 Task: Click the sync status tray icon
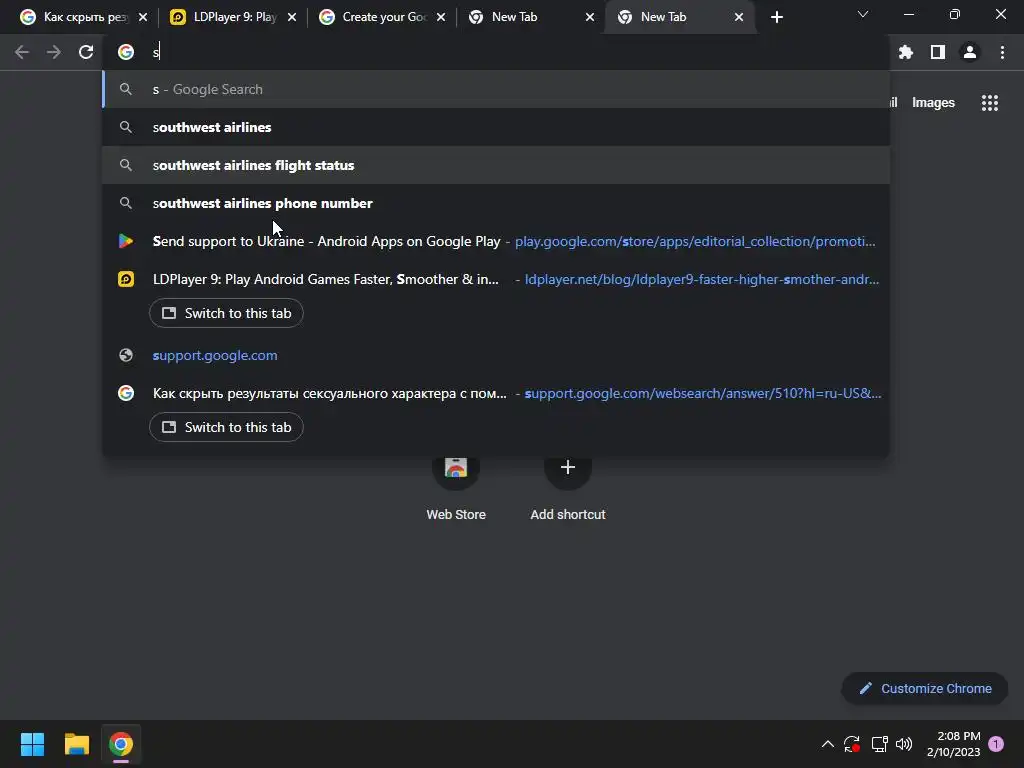click(x=852, y=744)
